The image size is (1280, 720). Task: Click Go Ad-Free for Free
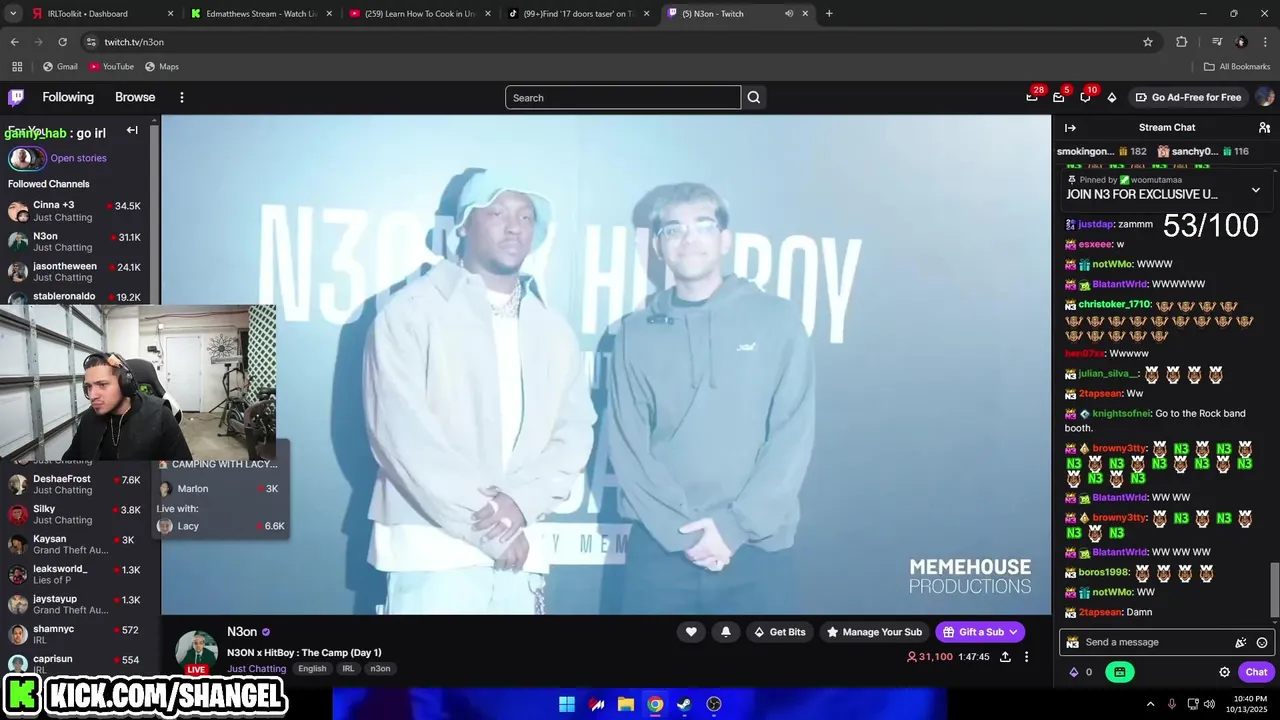[1188, 97]
